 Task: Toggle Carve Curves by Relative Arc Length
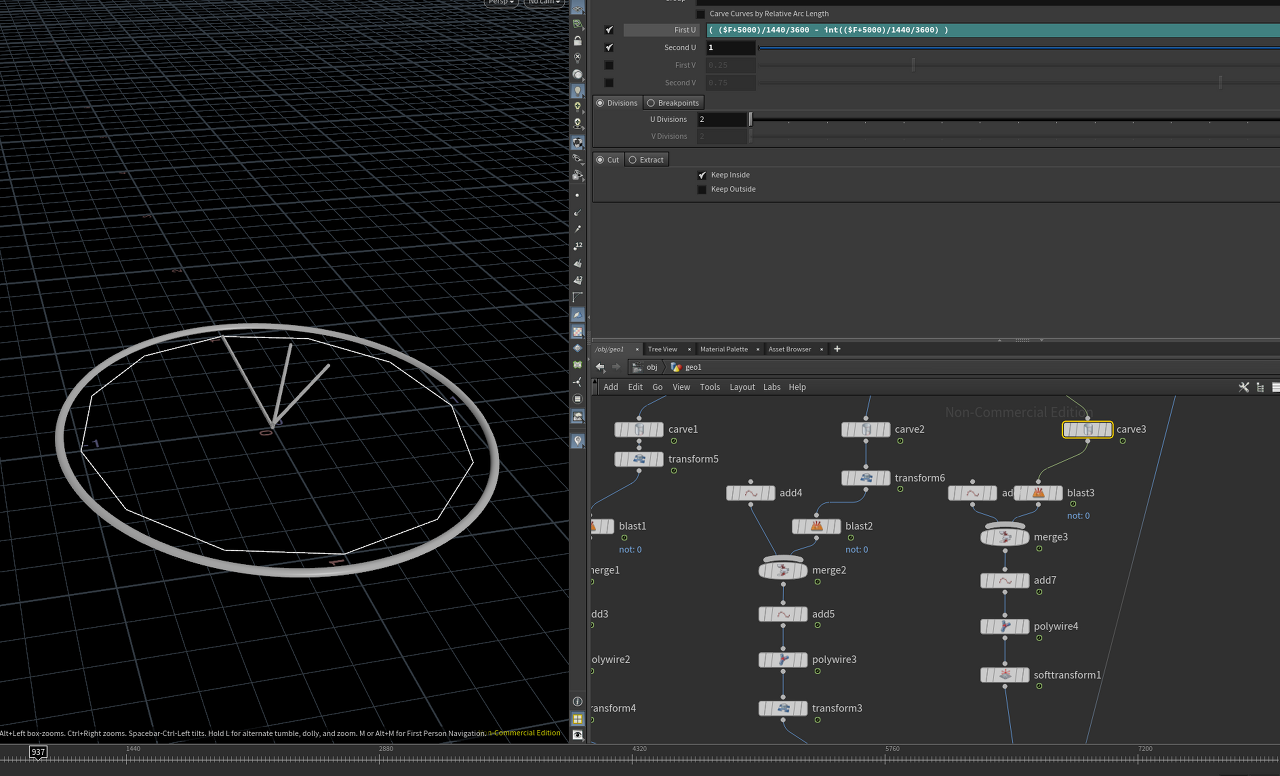point(701,14)
